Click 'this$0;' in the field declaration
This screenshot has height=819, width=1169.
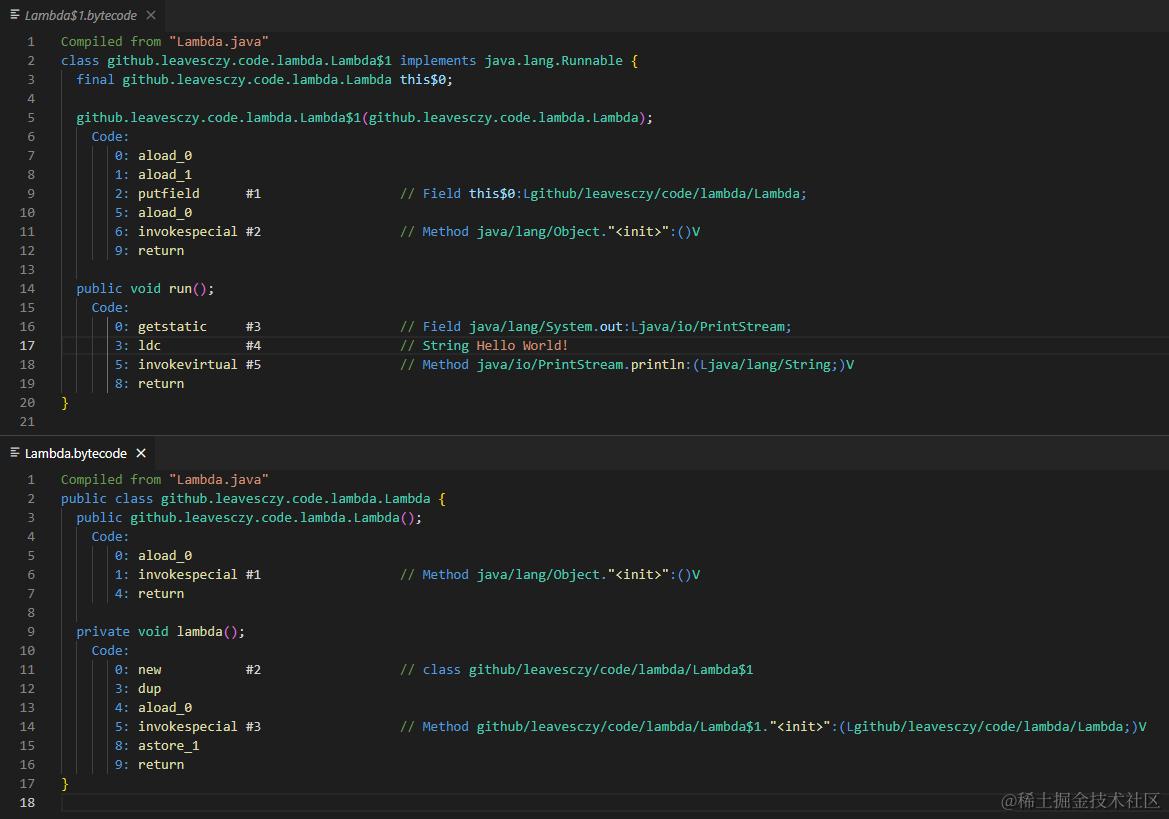click(426, 79)
